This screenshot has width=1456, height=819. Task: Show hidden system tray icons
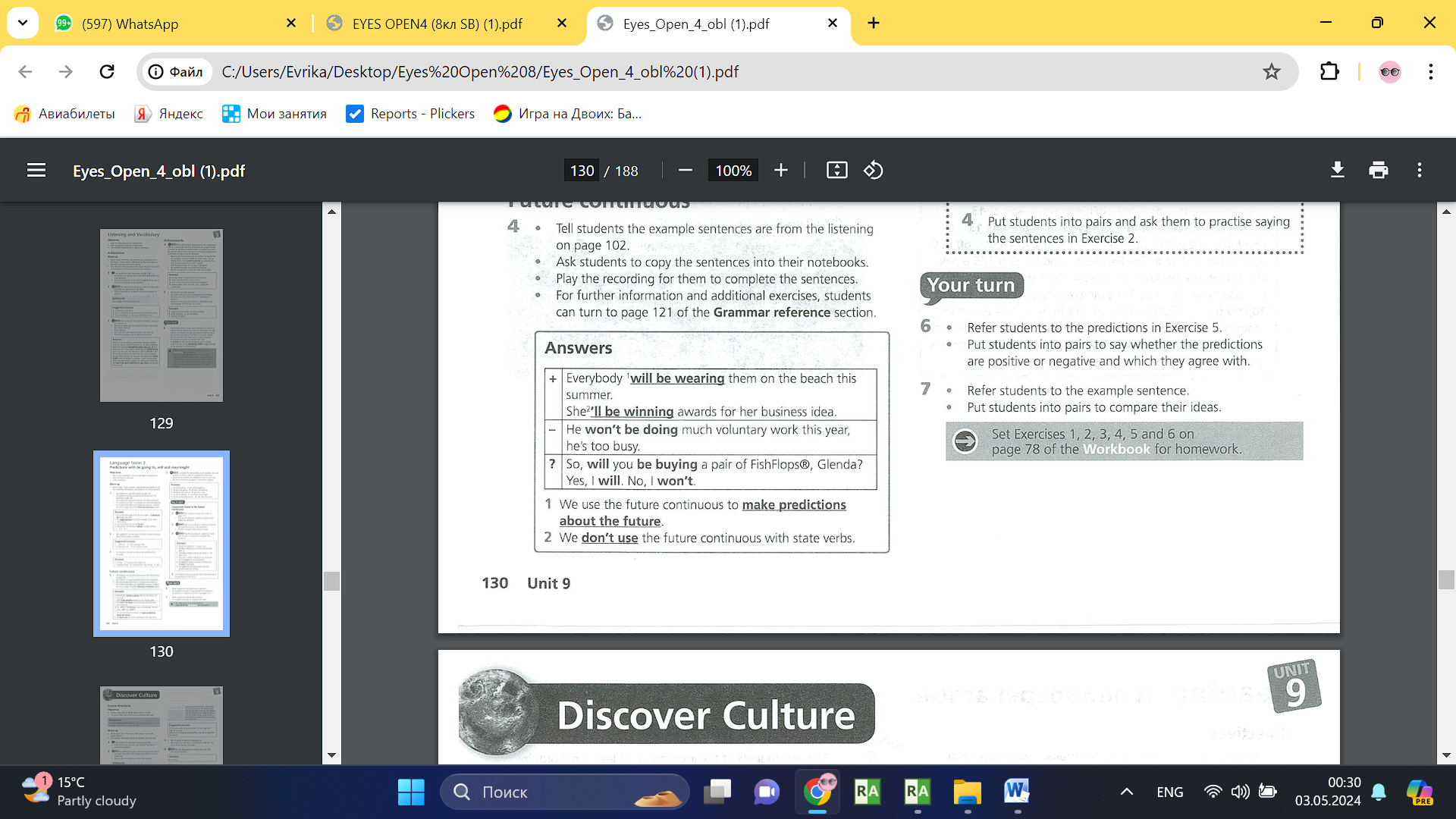tap(1127, 792)
